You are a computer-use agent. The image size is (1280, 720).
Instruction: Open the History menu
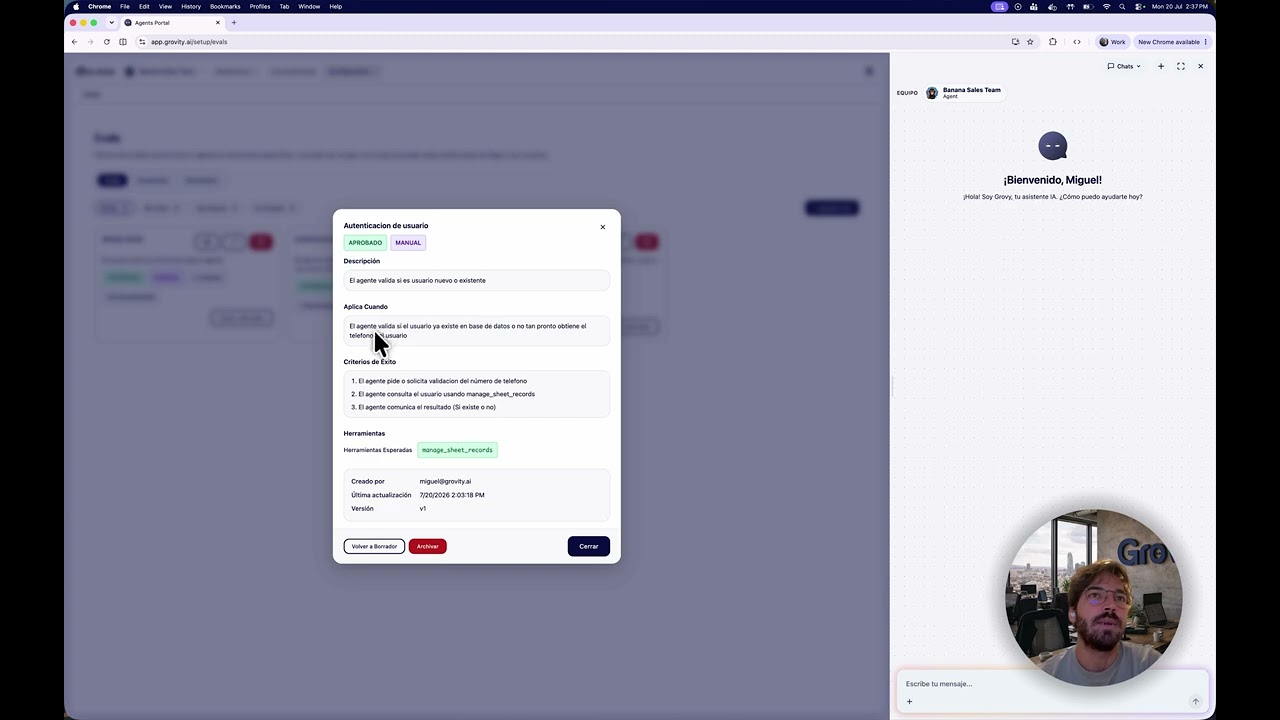[x=191, y=6]
